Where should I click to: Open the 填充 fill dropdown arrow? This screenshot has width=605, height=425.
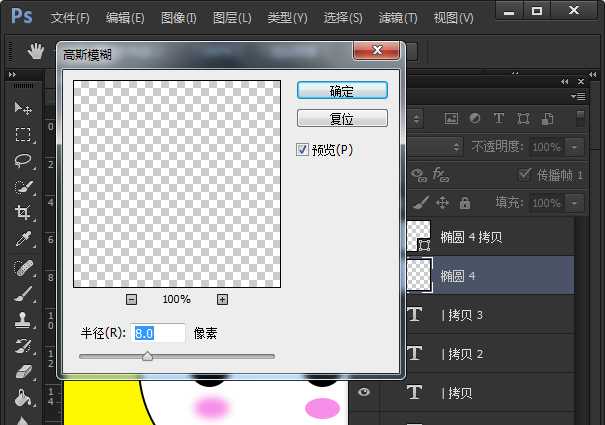coord(574,203)
